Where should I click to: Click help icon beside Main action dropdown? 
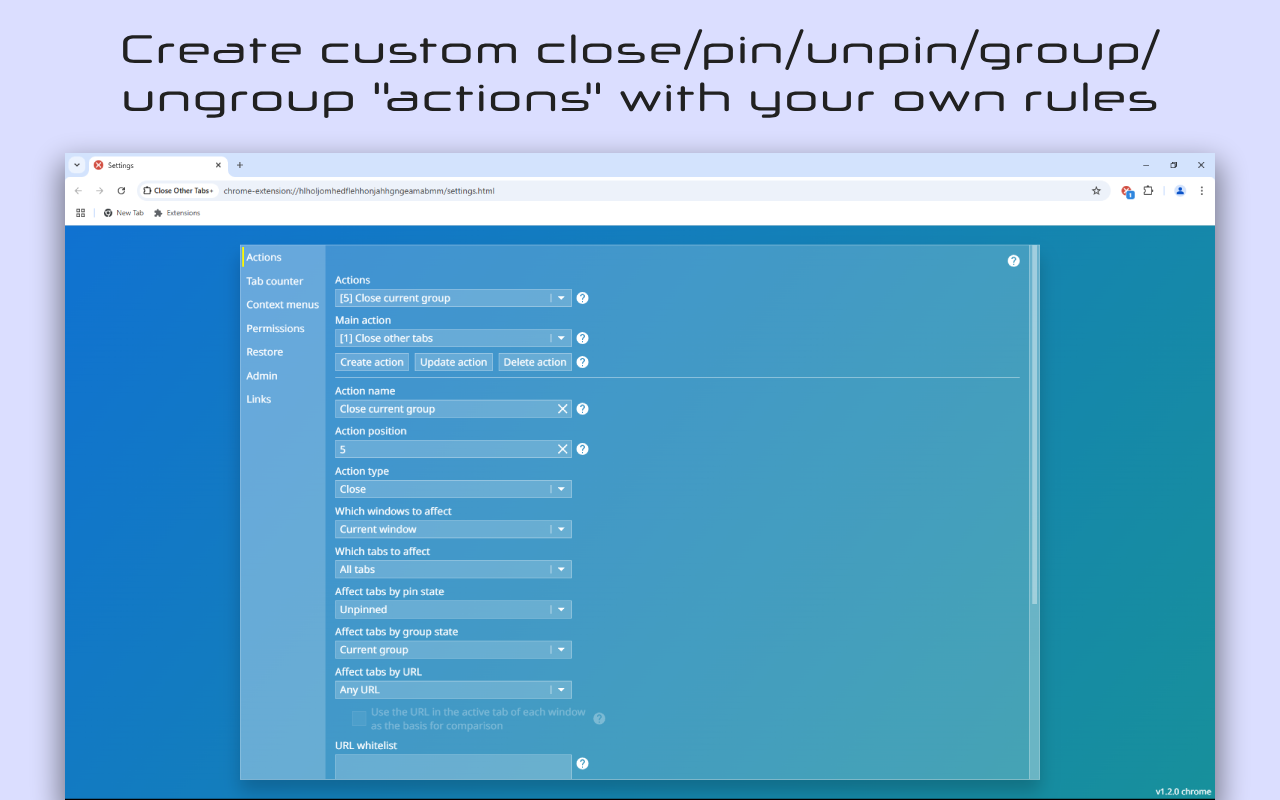(582, 338)
